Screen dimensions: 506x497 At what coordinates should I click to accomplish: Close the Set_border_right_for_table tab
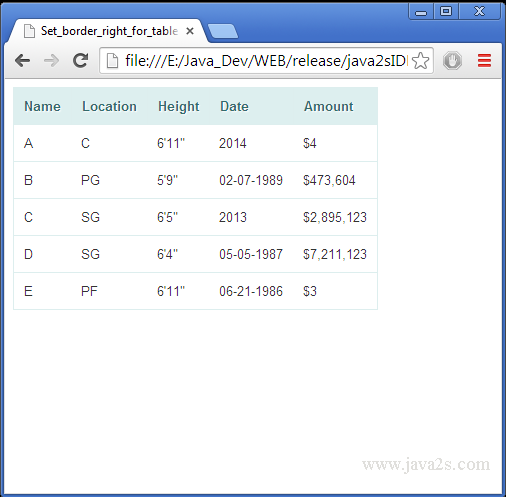pos(190,31)
